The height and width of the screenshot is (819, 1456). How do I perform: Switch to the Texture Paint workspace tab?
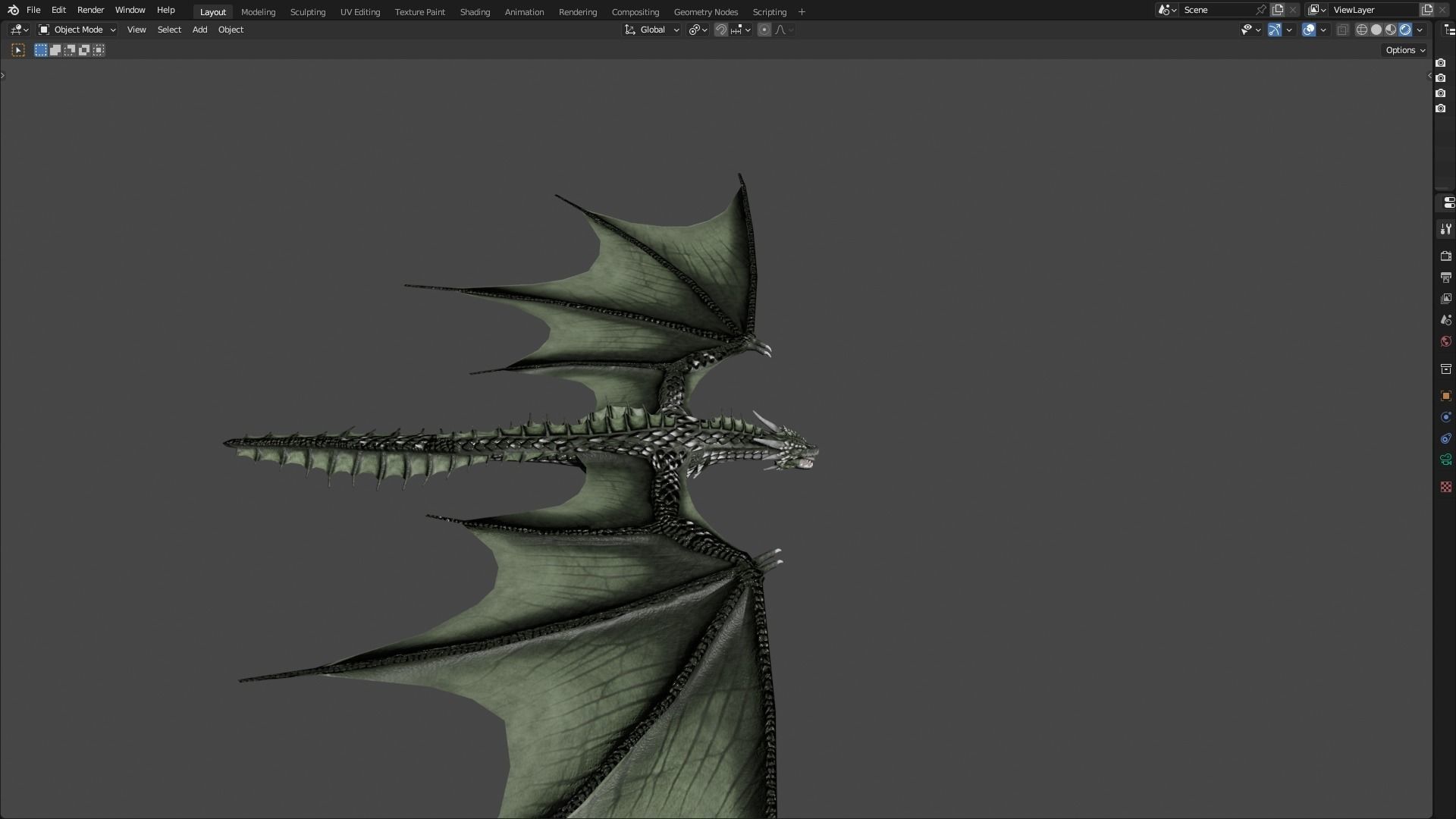tap(420, 12)
